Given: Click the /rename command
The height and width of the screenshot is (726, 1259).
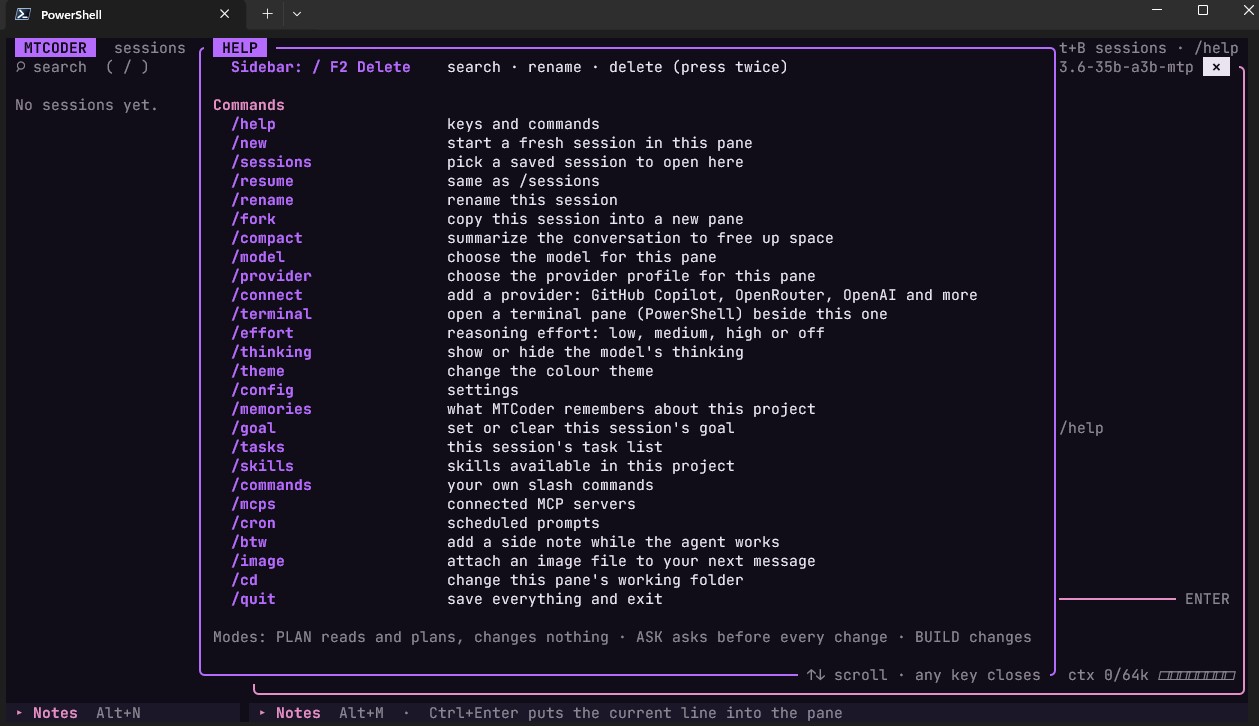Looking at the screenshot, I should point(262,200).
